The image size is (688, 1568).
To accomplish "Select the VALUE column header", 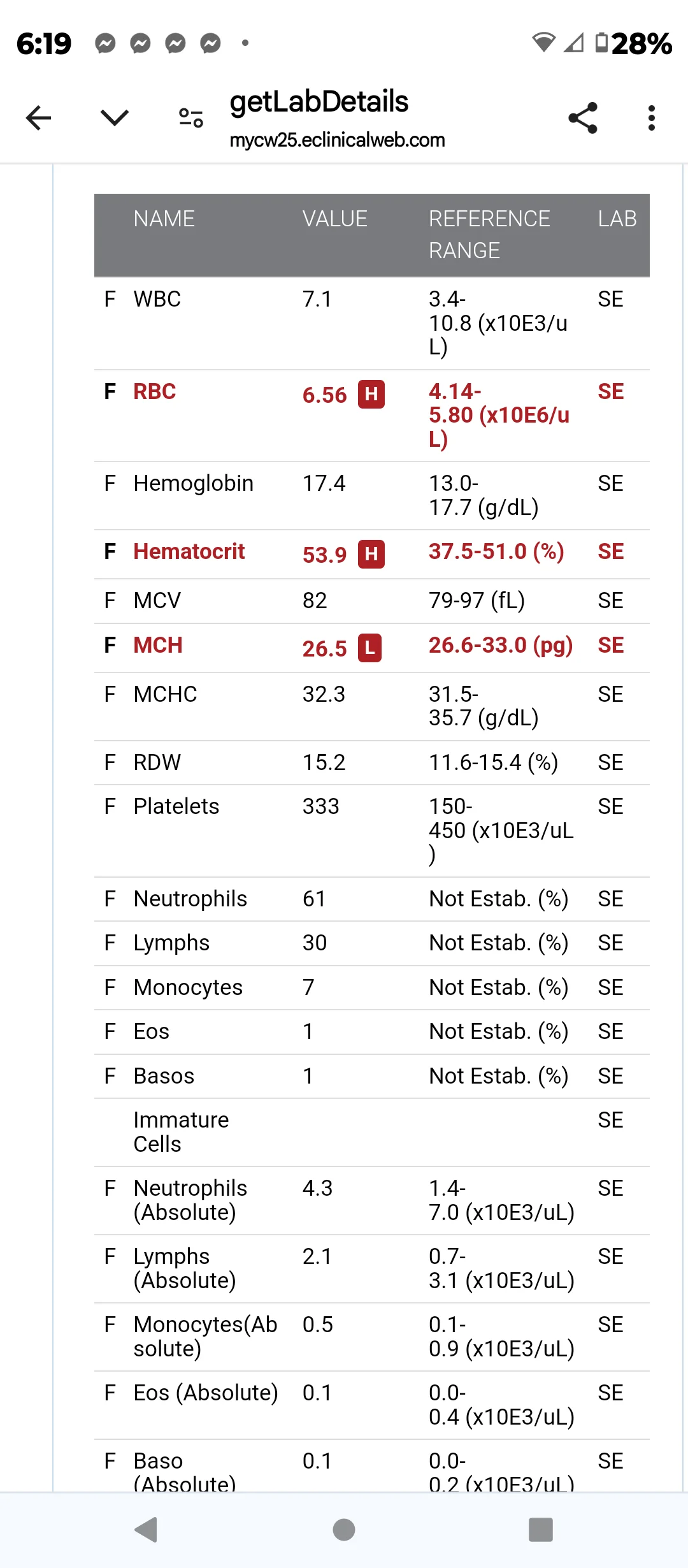I will 334,219.
